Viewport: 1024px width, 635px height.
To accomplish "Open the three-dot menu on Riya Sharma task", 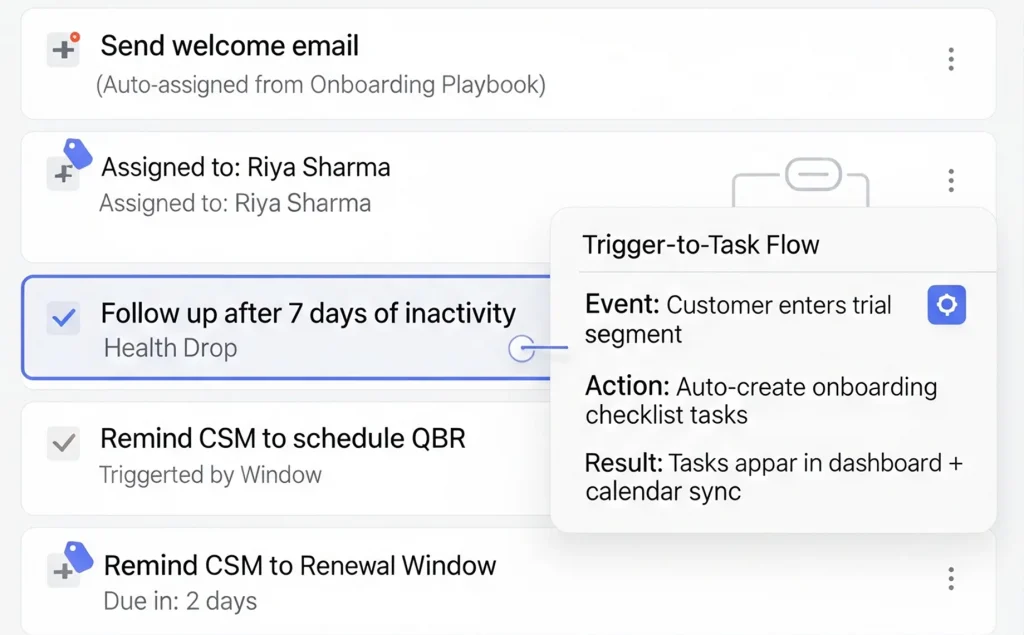I will pos(950,181).
